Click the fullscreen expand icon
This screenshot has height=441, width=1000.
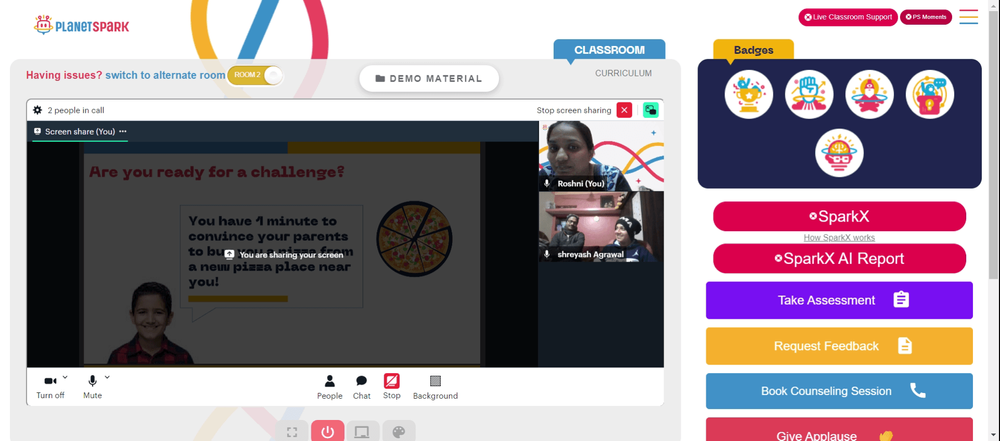click(x=292, y=432)
